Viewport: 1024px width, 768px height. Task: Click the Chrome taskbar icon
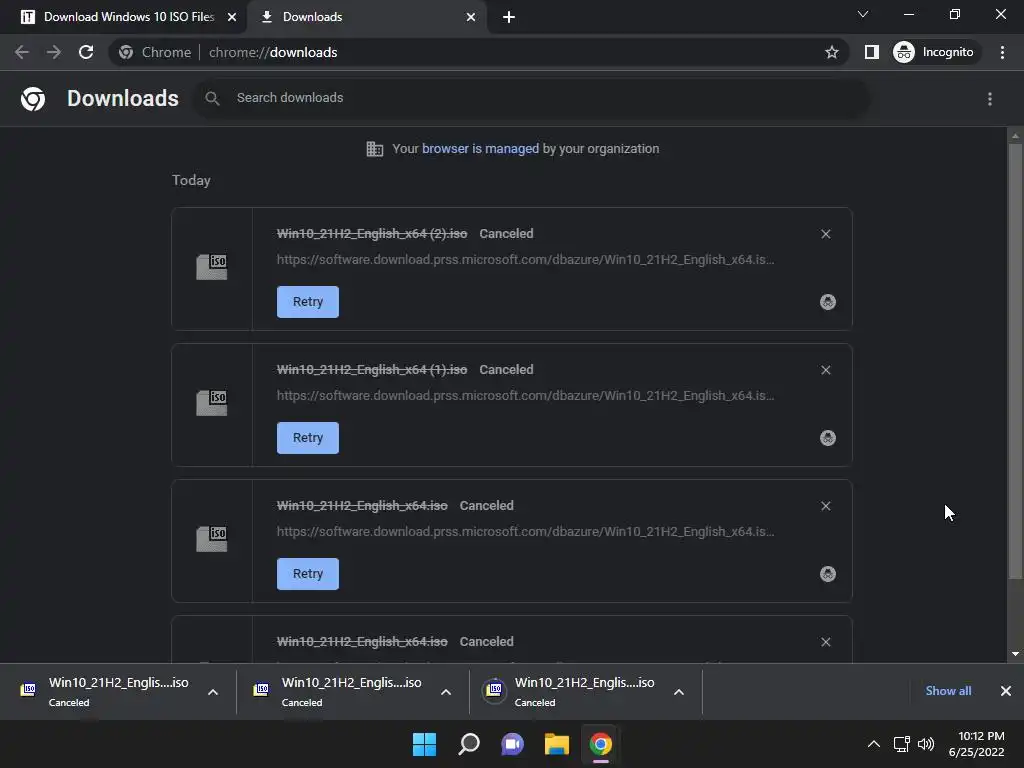click(x=601, y=744)
